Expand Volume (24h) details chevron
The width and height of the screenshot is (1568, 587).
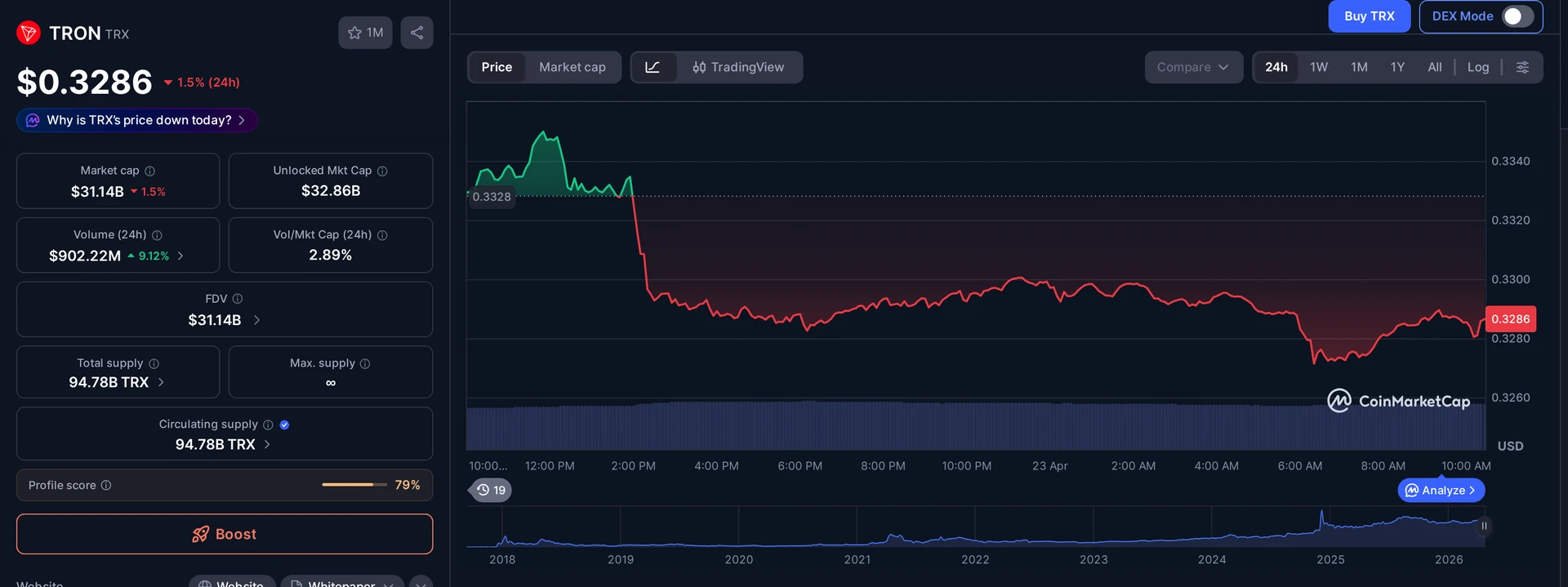pyautogui.click(x=180, y=256)
